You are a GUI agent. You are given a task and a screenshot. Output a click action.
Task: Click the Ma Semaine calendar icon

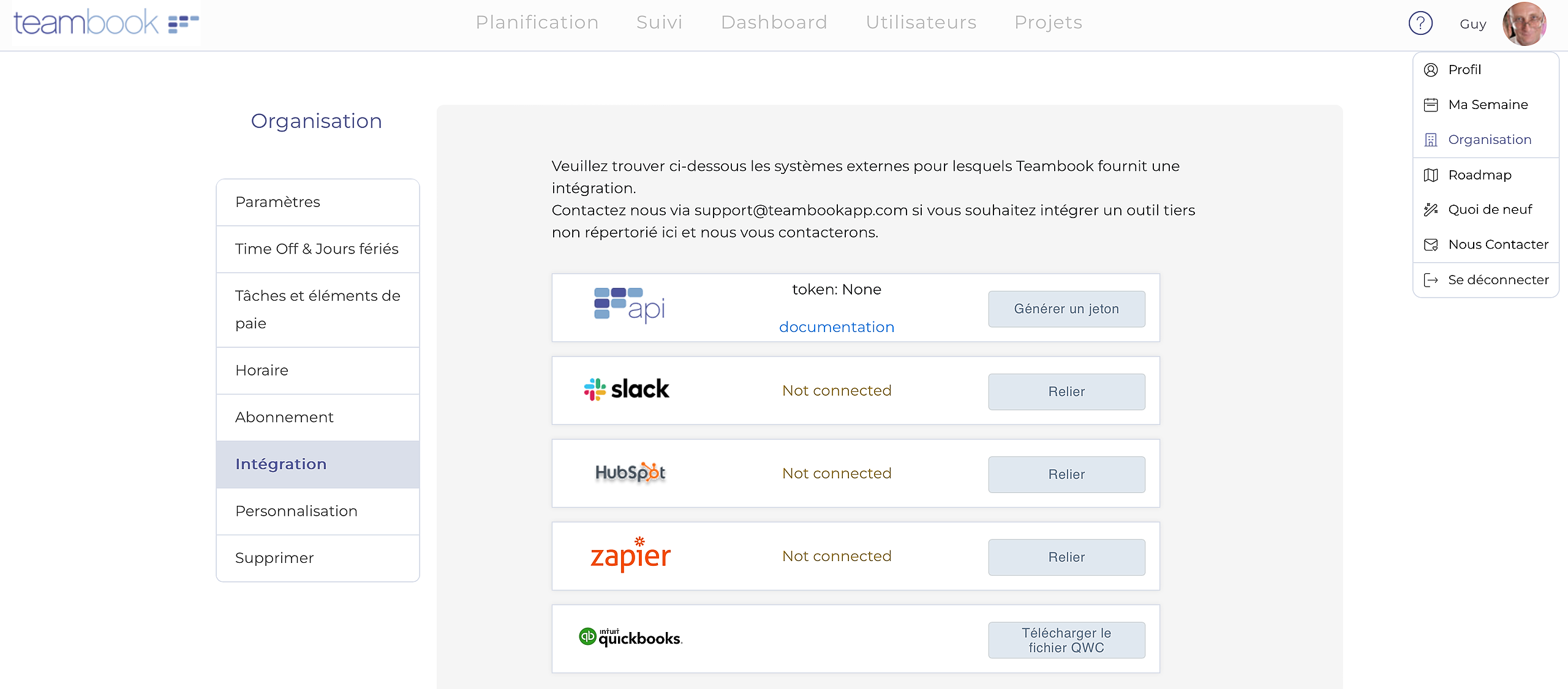pyautogui.click(x=1431, y=105)
